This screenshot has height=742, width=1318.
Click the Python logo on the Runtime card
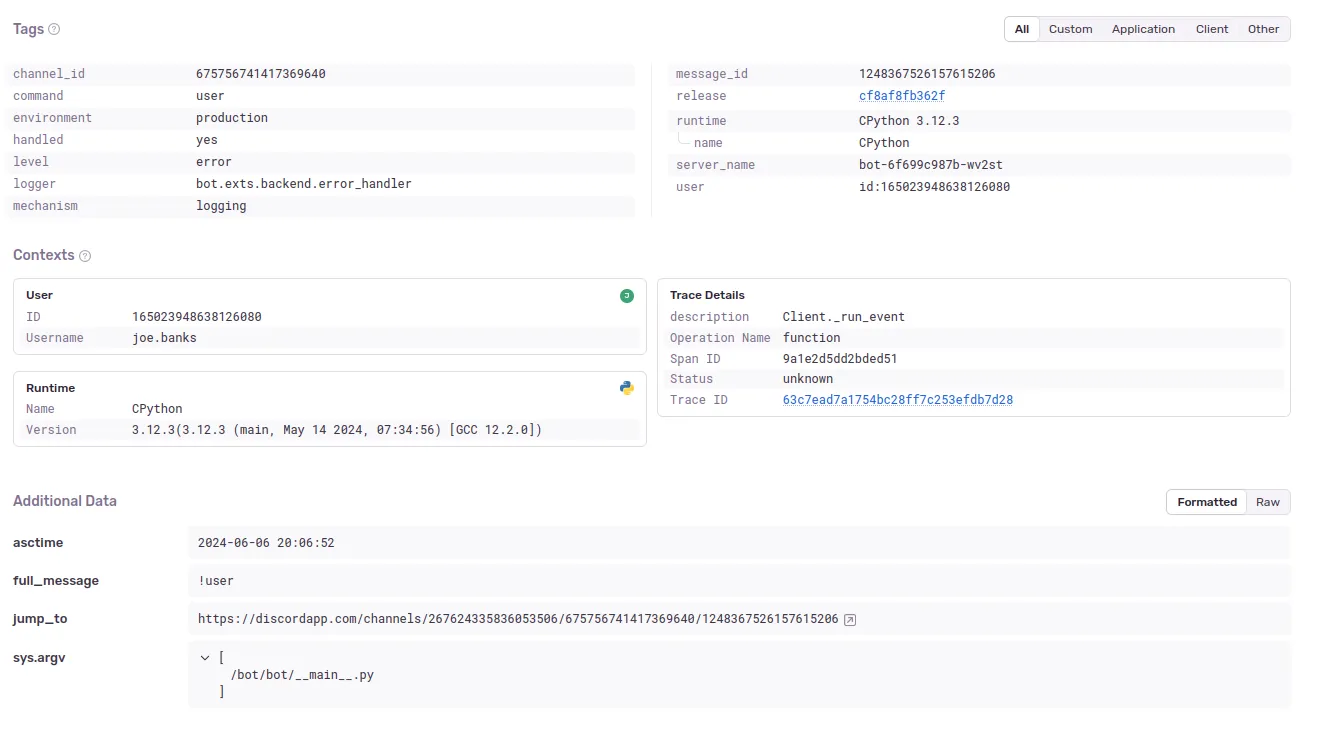pos(627,388)
